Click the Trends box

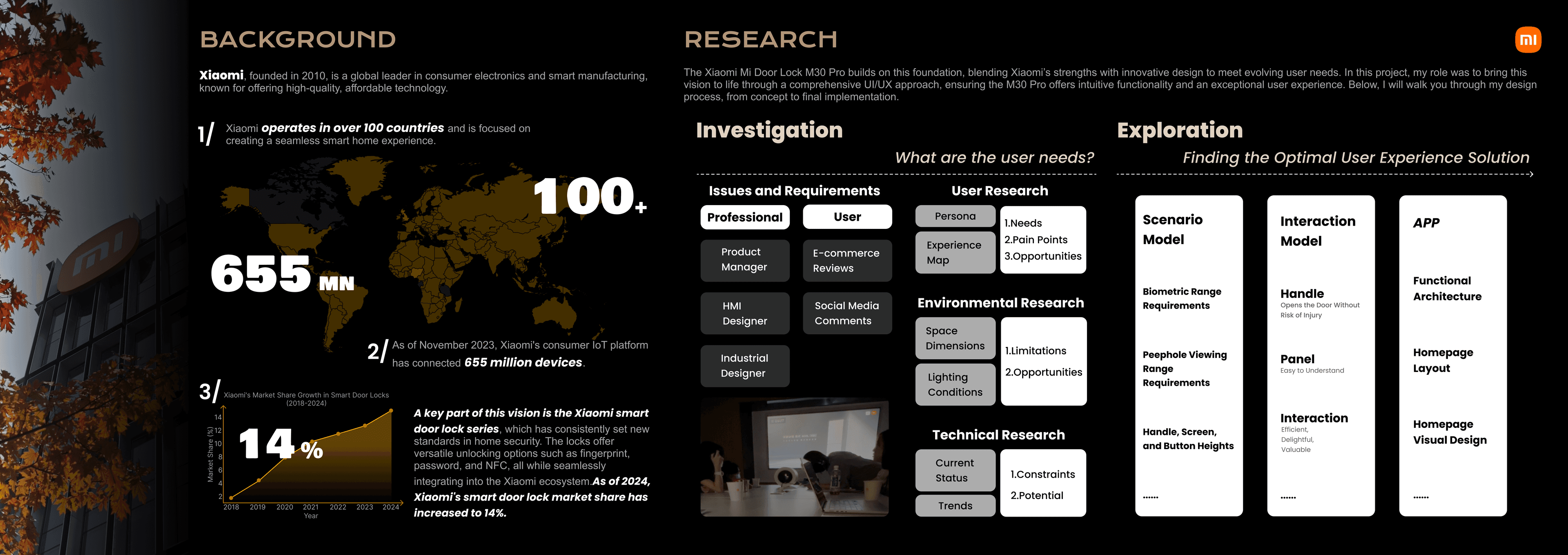955,506
